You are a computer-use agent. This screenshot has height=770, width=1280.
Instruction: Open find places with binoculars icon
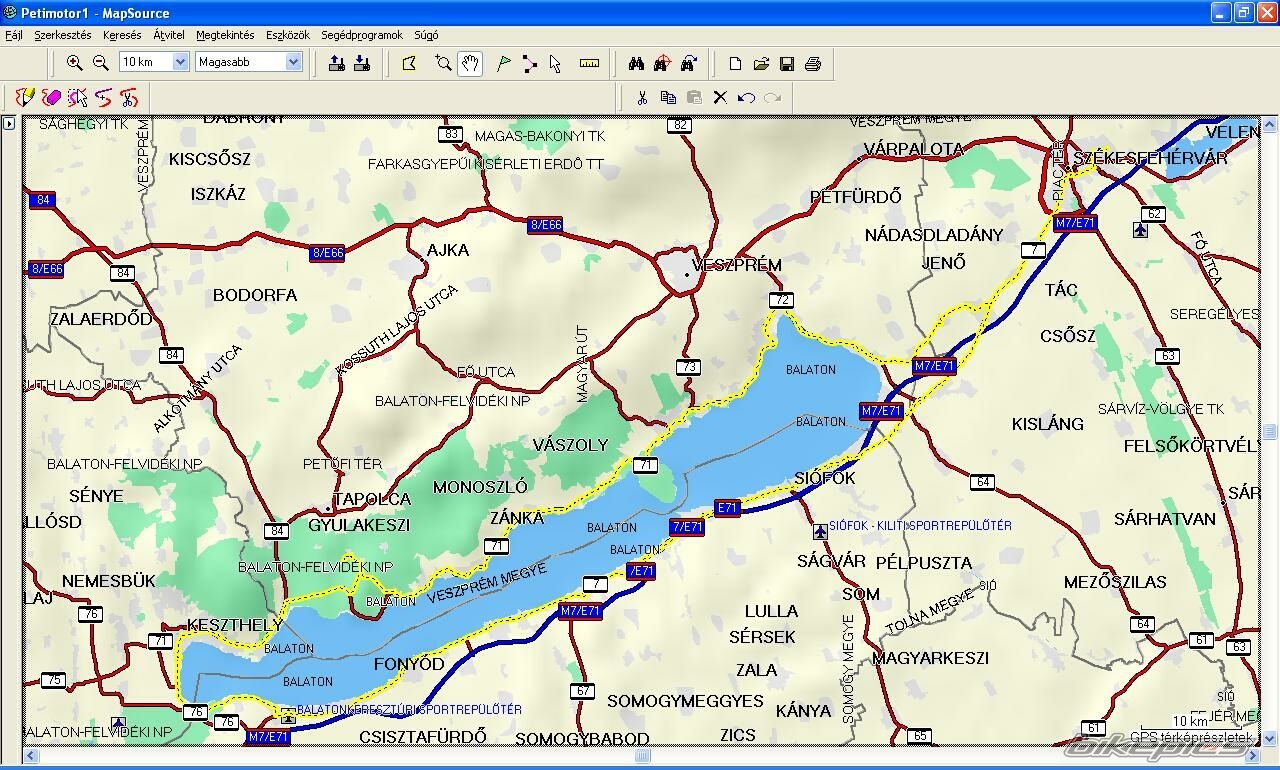[x=636, y=64]
